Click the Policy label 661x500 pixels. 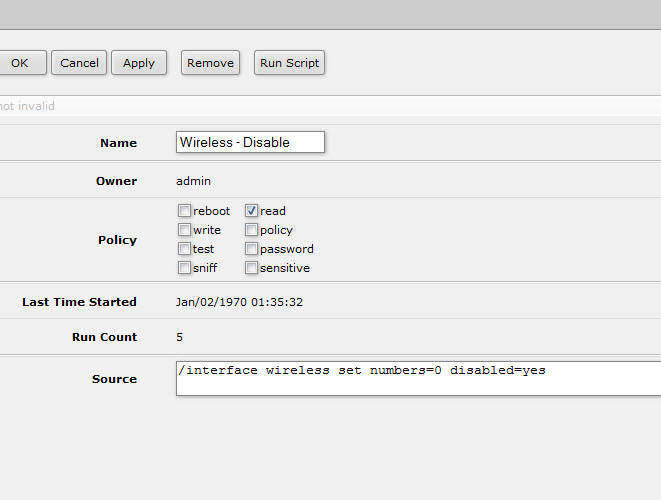118,240
